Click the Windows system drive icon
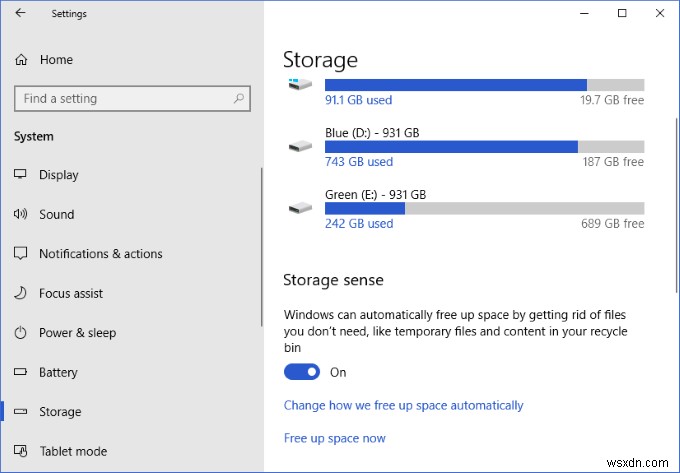Viewport: 680px width, 473px height. [x=300, y=84]
